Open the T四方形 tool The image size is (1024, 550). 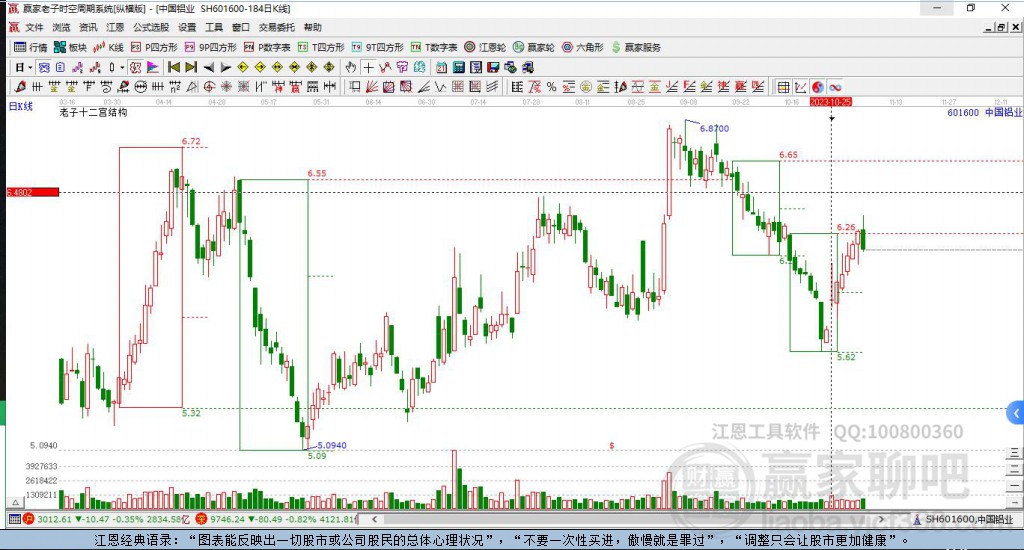click(x=321, y=47)
